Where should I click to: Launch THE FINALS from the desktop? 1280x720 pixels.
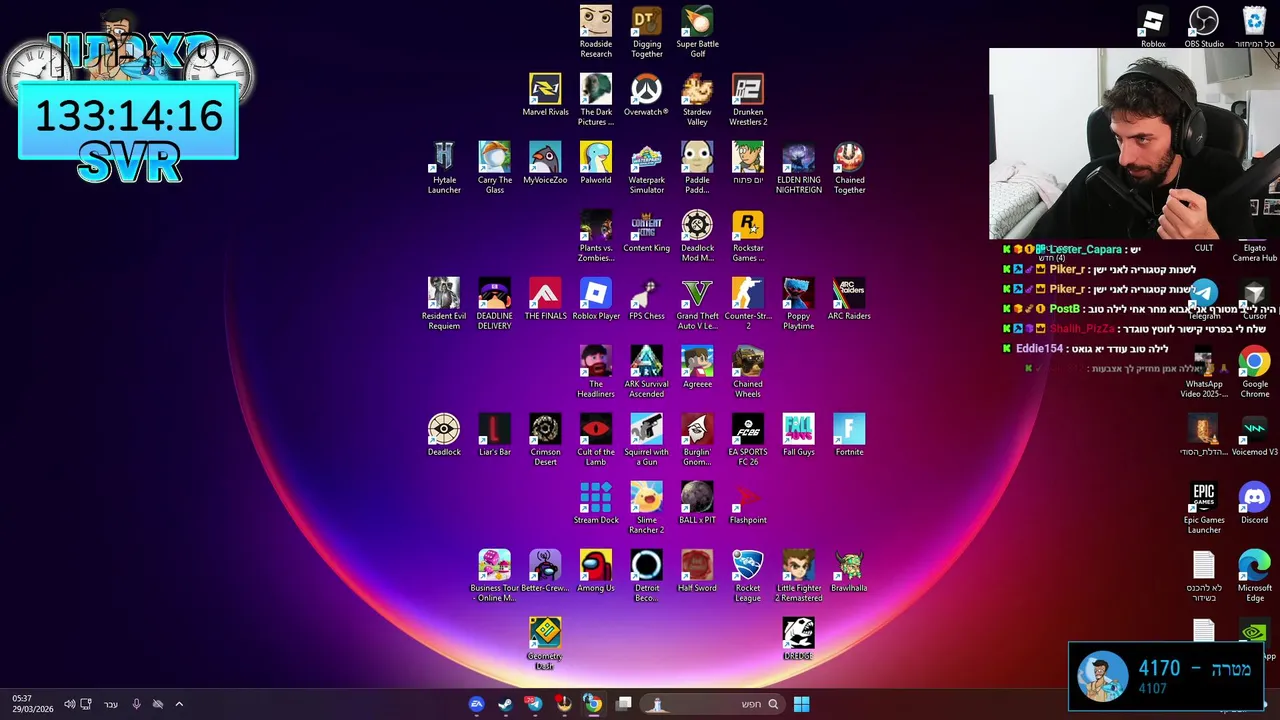545,299
